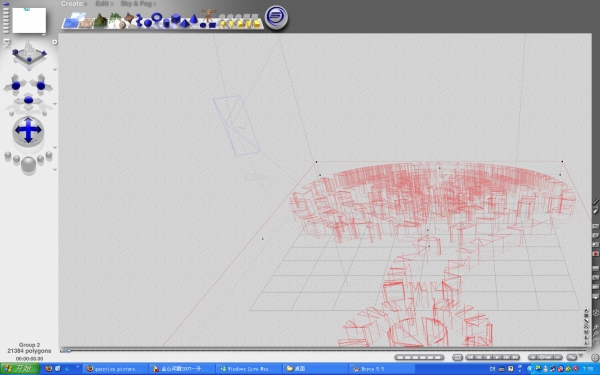Open the view control options triangle
This screenshot has height=375, width=600.
point(55,70)
